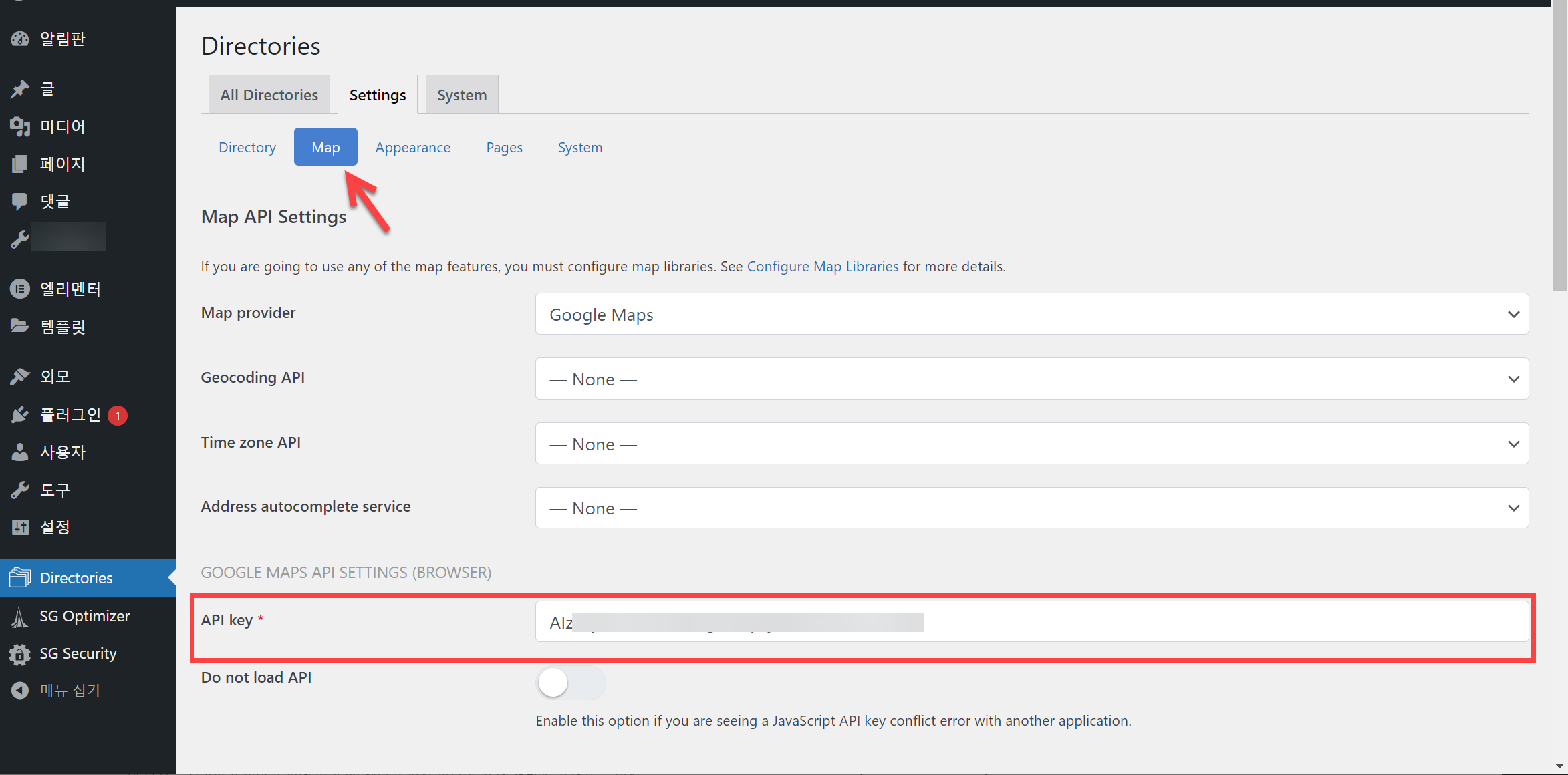
Task: Click the API key input field
Action: pyautogui.click(x=1203, y=622)
